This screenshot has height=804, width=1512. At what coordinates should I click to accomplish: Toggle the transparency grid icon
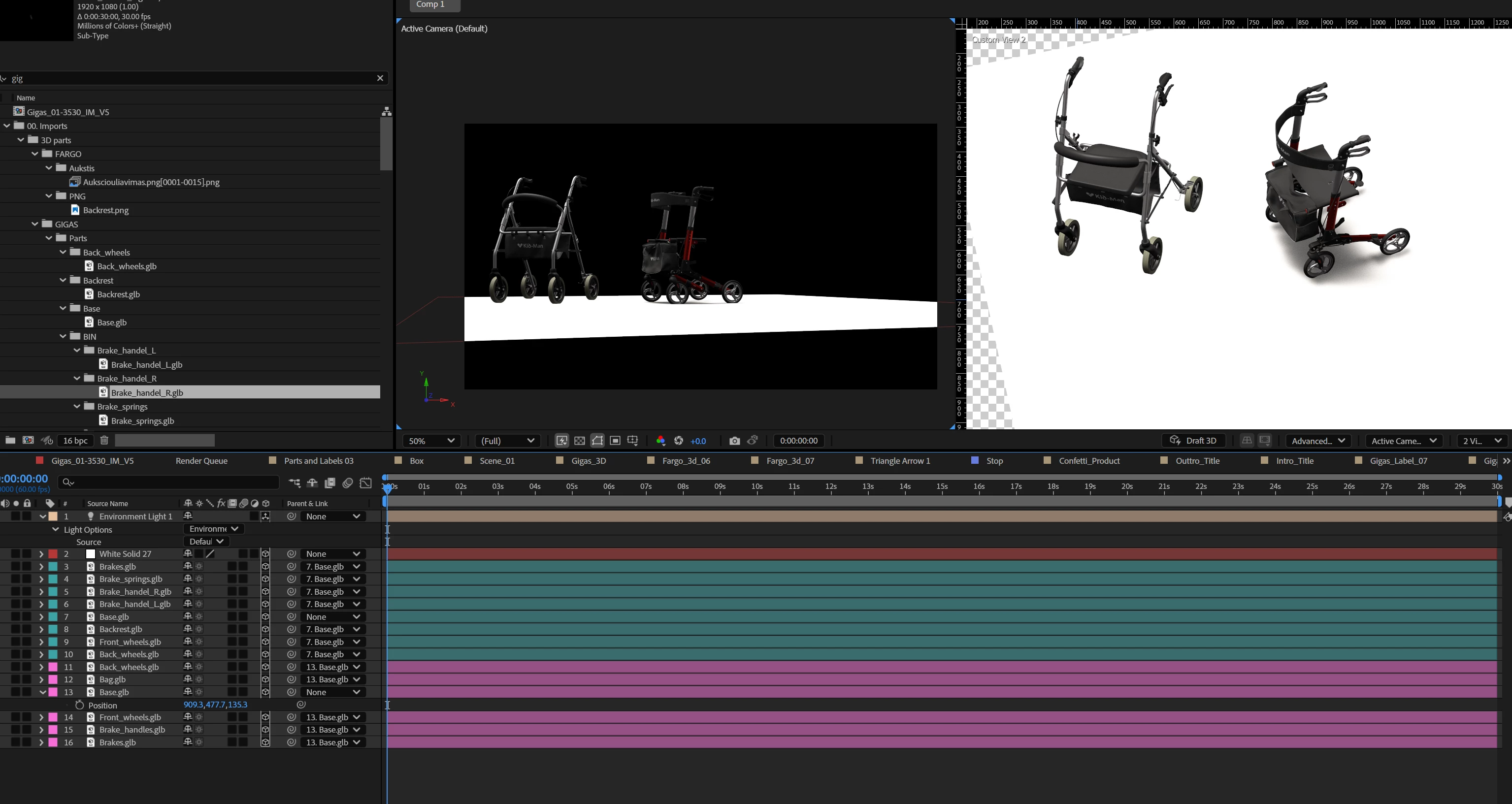(x=579, y=441)
